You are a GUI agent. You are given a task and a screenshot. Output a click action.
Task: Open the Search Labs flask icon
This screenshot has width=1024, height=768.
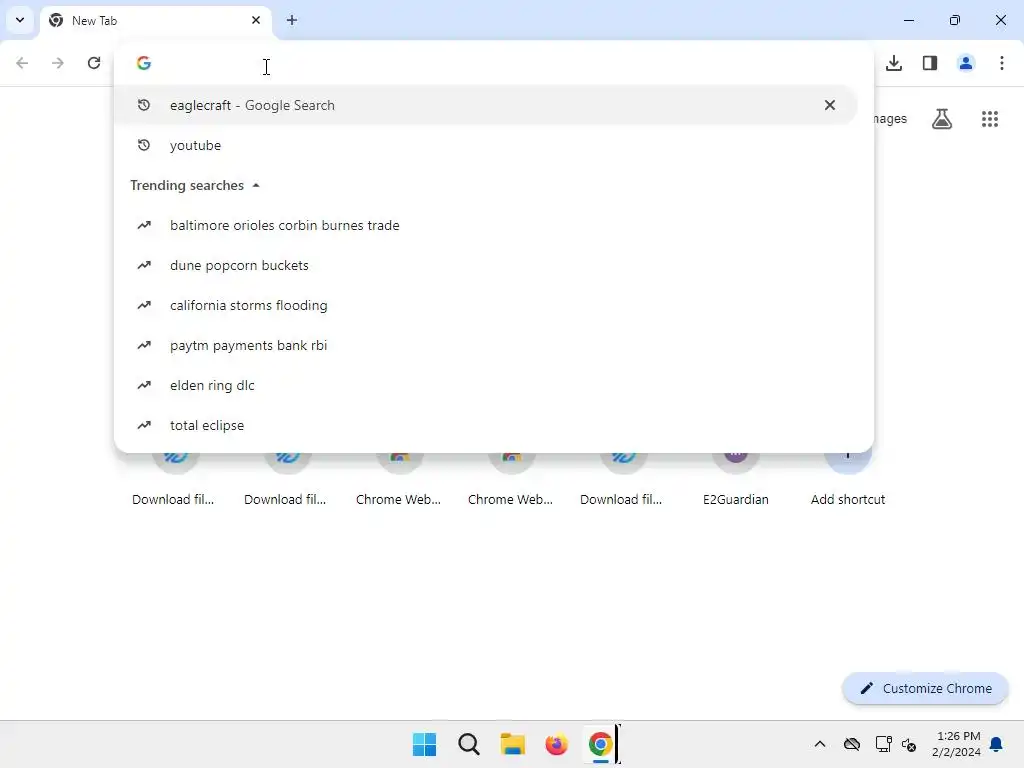942,119
